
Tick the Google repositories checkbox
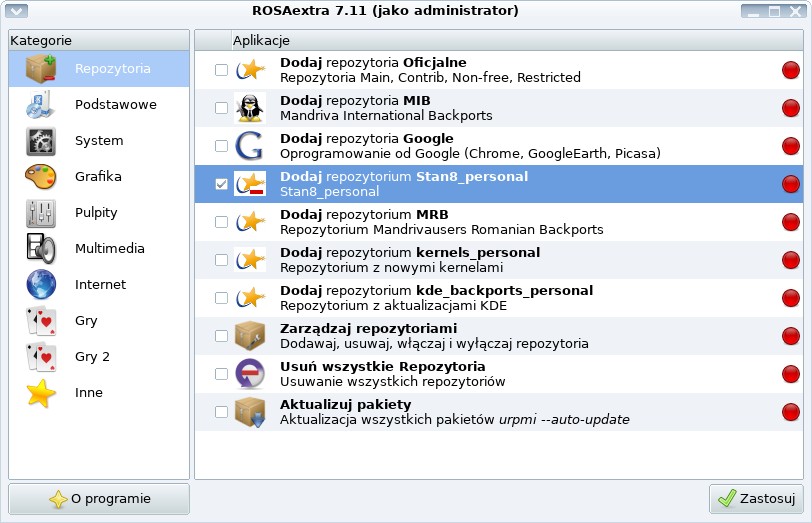pos(222,146)
